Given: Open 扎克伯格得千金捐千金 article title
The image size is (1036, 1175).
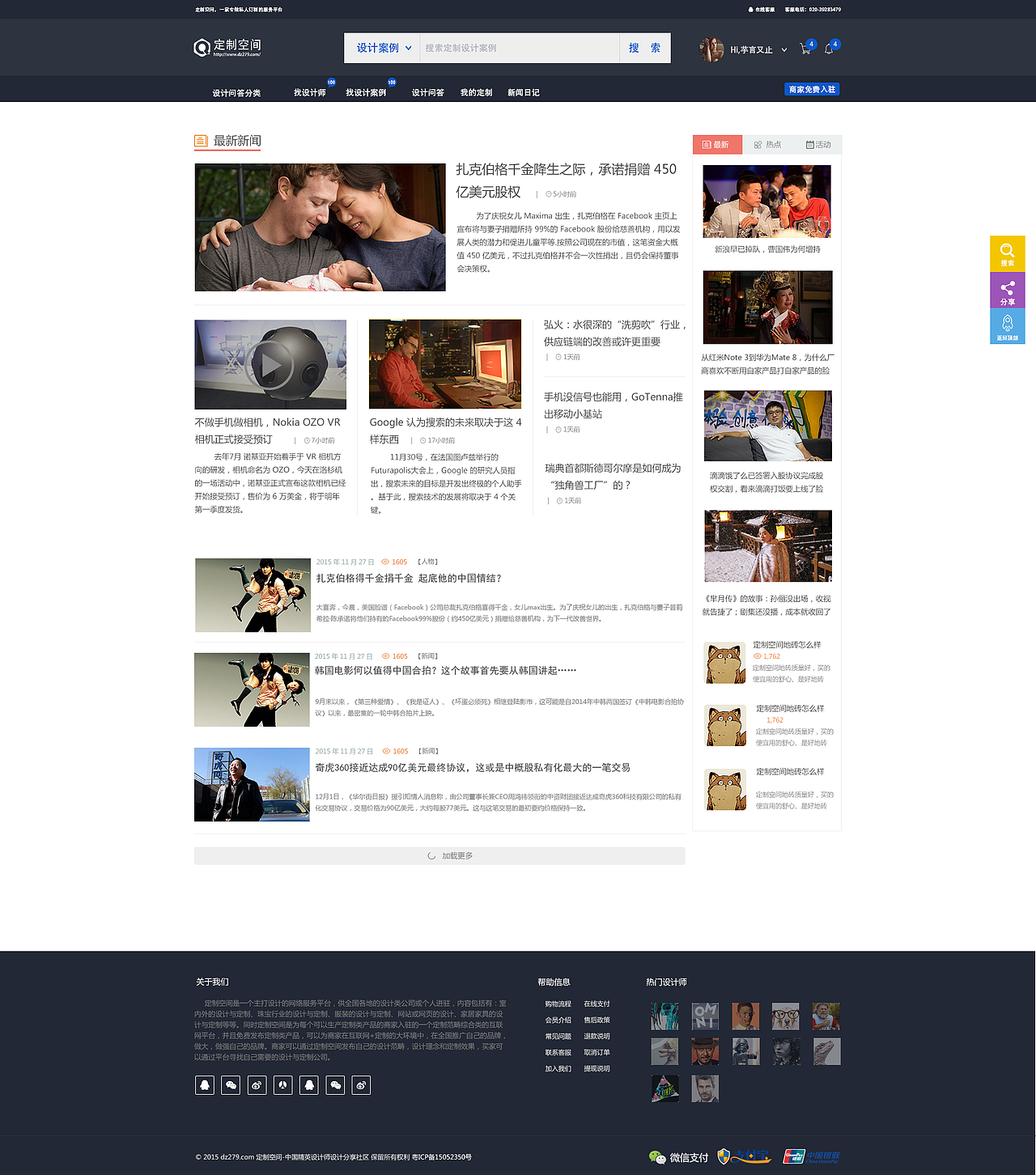Looking at the screenshot, I should click(x=409, y=579).
